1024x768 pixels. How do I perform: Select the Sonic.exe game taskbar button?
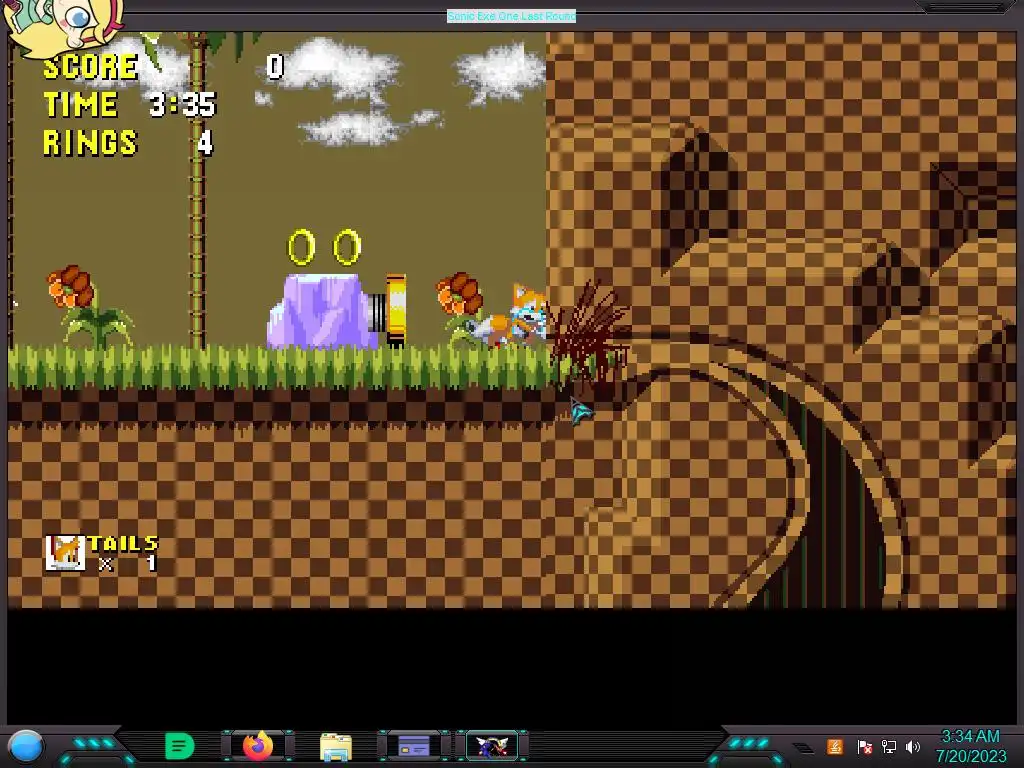pos(492,746)
